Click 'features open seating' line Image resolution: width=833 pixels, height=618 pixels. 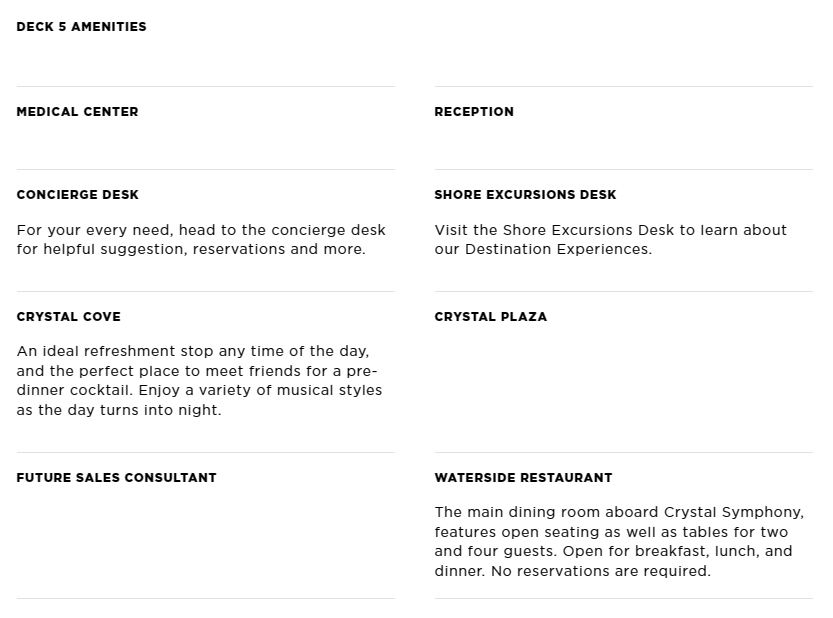[611, 532]
